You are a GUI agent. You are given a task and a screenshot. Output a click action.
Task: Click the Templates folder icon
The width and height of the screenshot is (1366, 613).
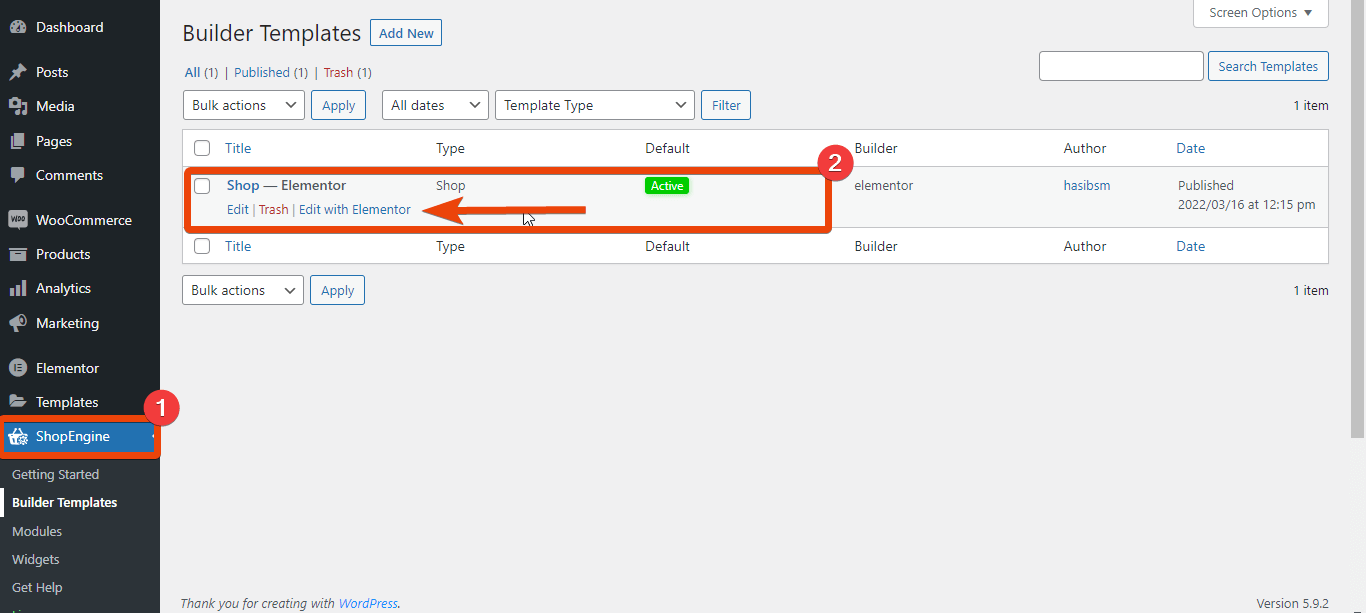(17, 402)
